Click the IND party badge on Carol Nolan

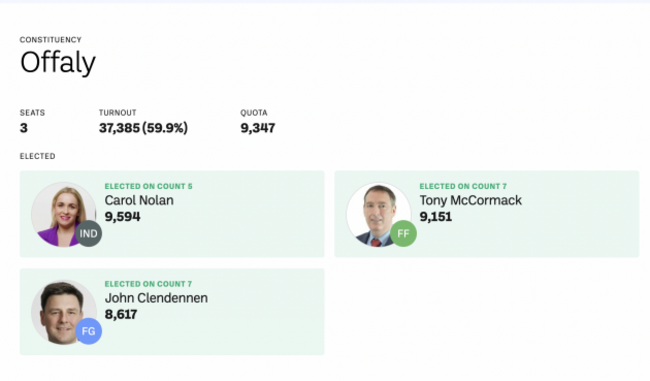(x=89, y=234)
